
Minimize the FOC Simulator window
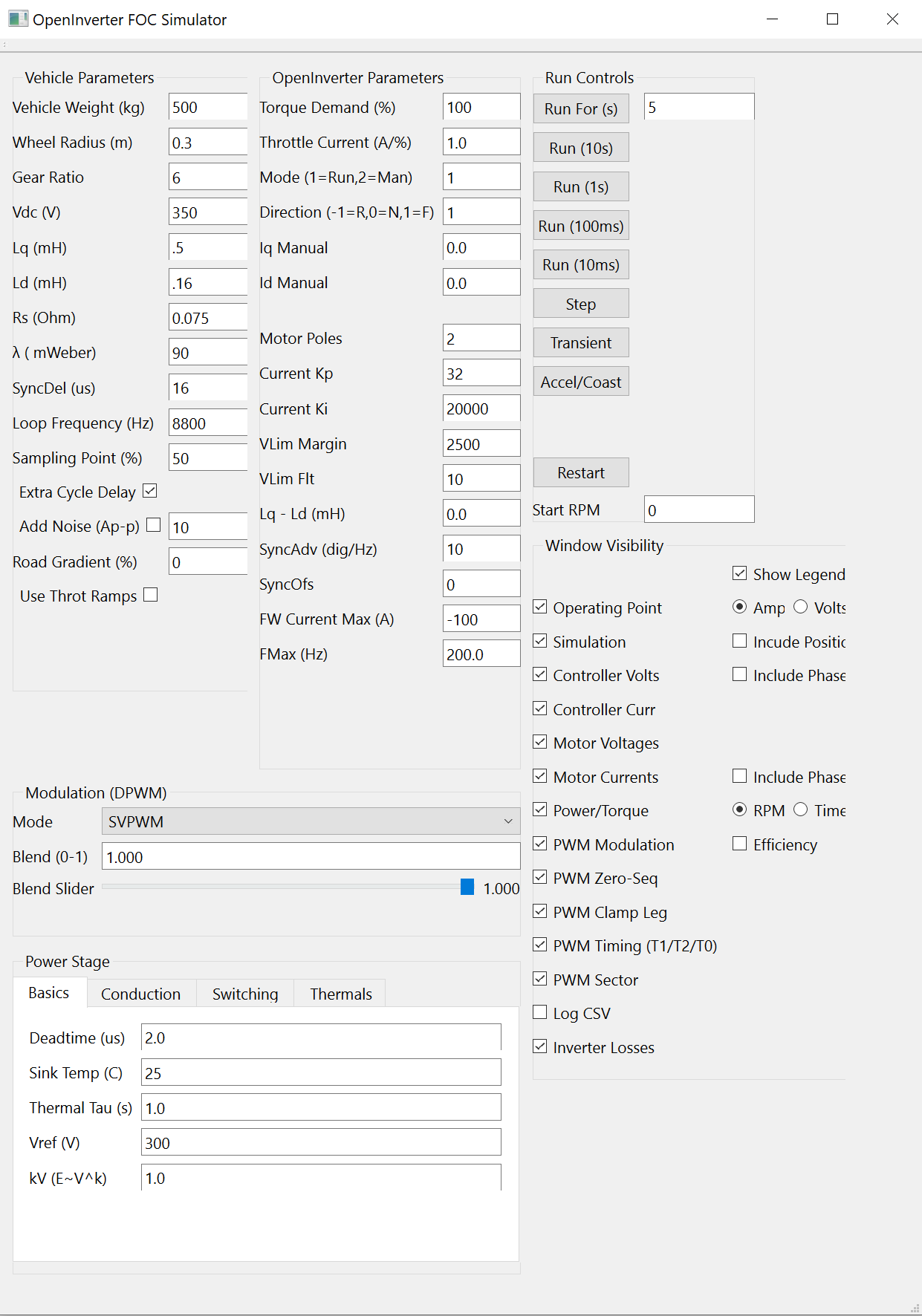click(x=772, y=19)
